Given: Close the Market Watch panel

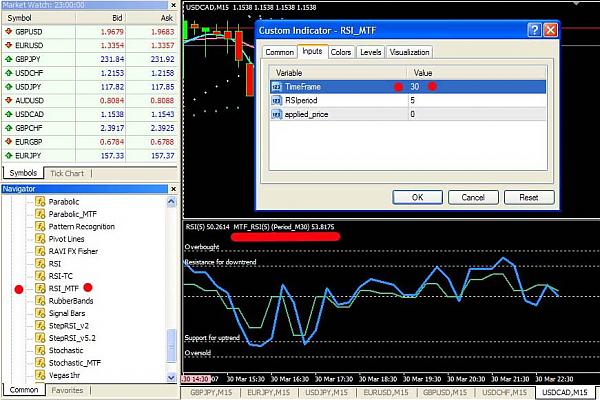Looking at the screenshot, I should 173,5.
